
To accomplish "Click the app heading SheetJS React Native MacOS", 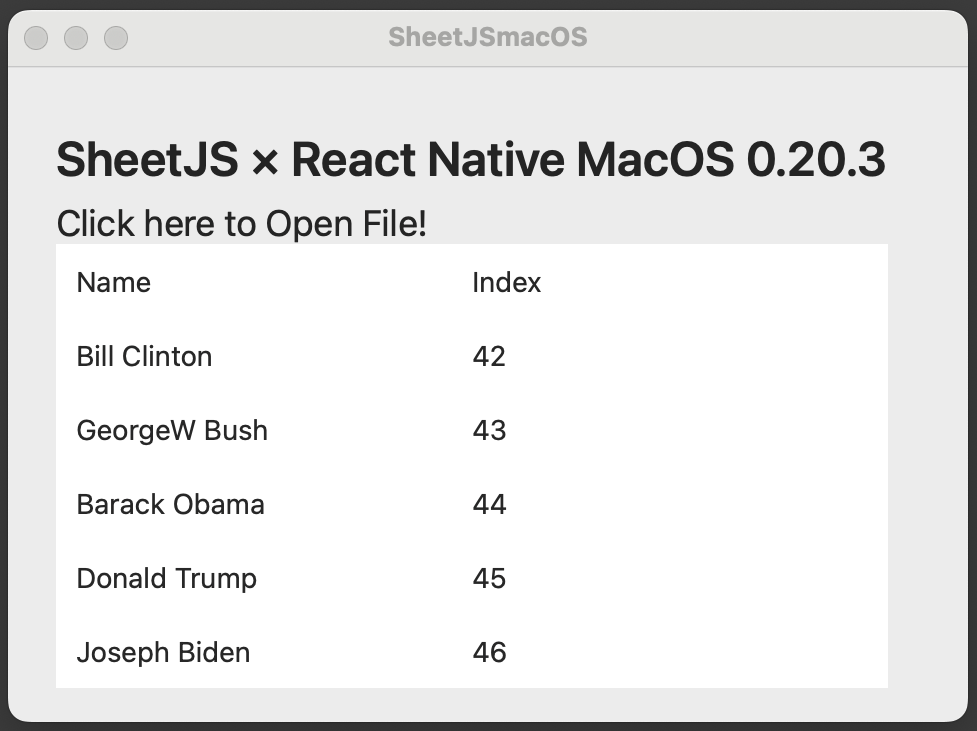I will coord(471,159).
